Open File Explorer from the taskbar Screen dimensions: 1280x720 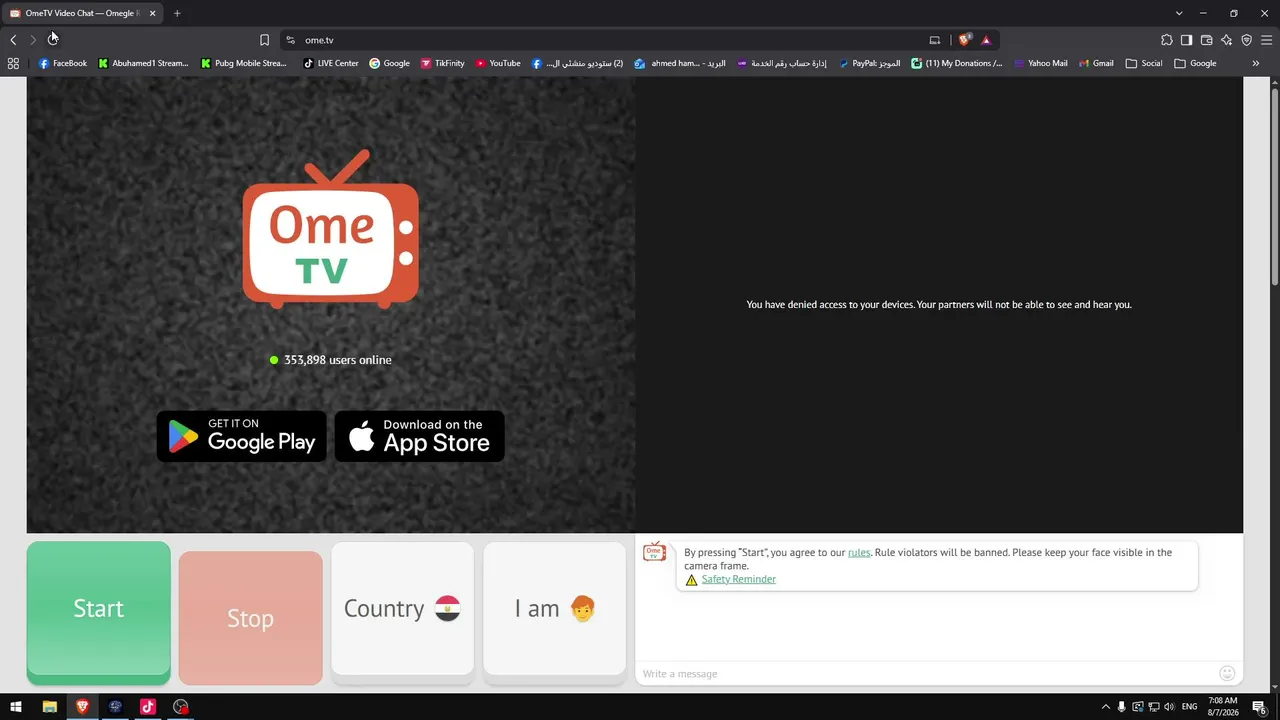click(49, 706)
